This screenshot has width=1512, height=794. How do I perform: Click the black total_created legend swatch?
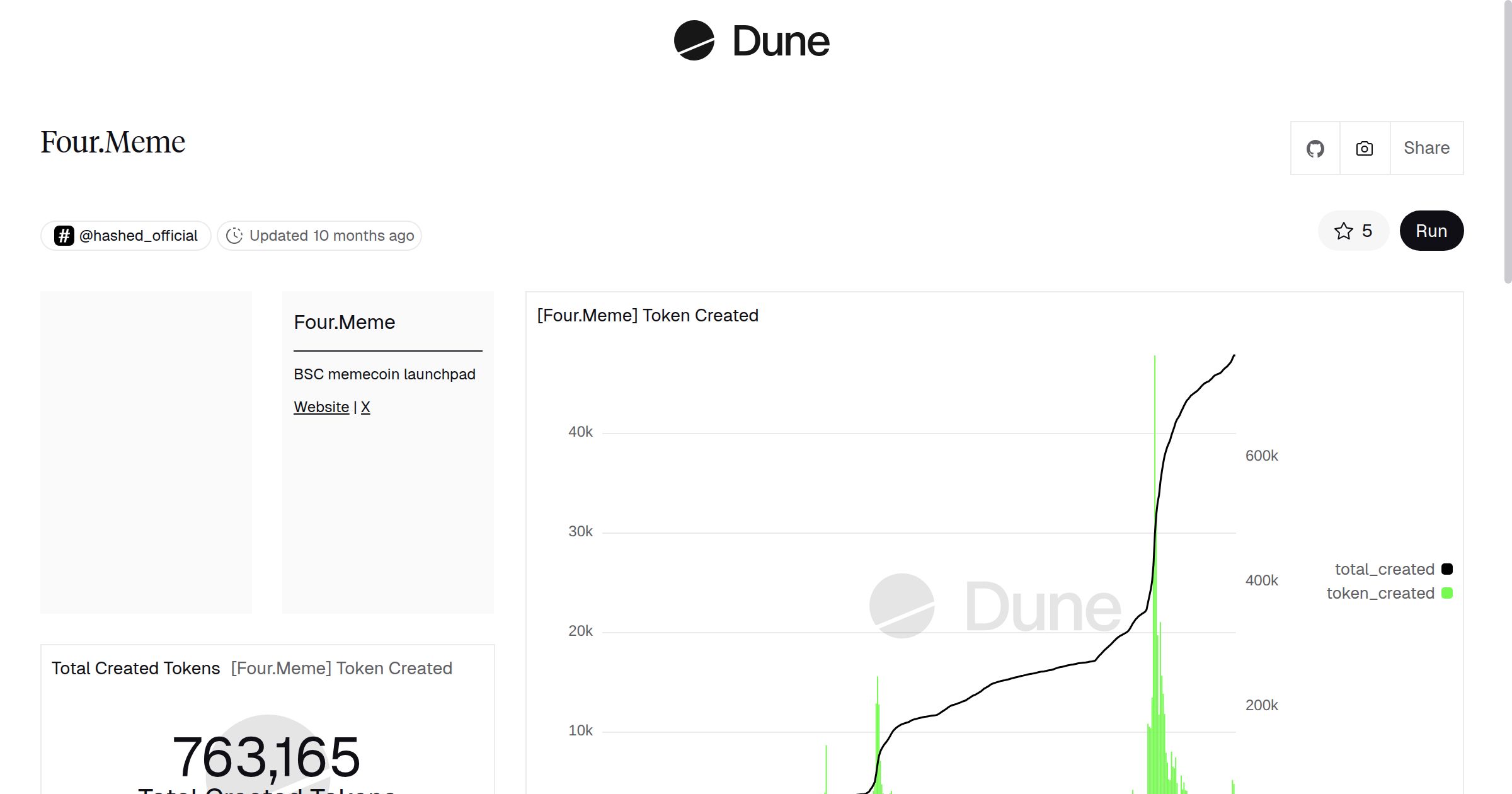pyautogui.click(x=1447, y=569)
